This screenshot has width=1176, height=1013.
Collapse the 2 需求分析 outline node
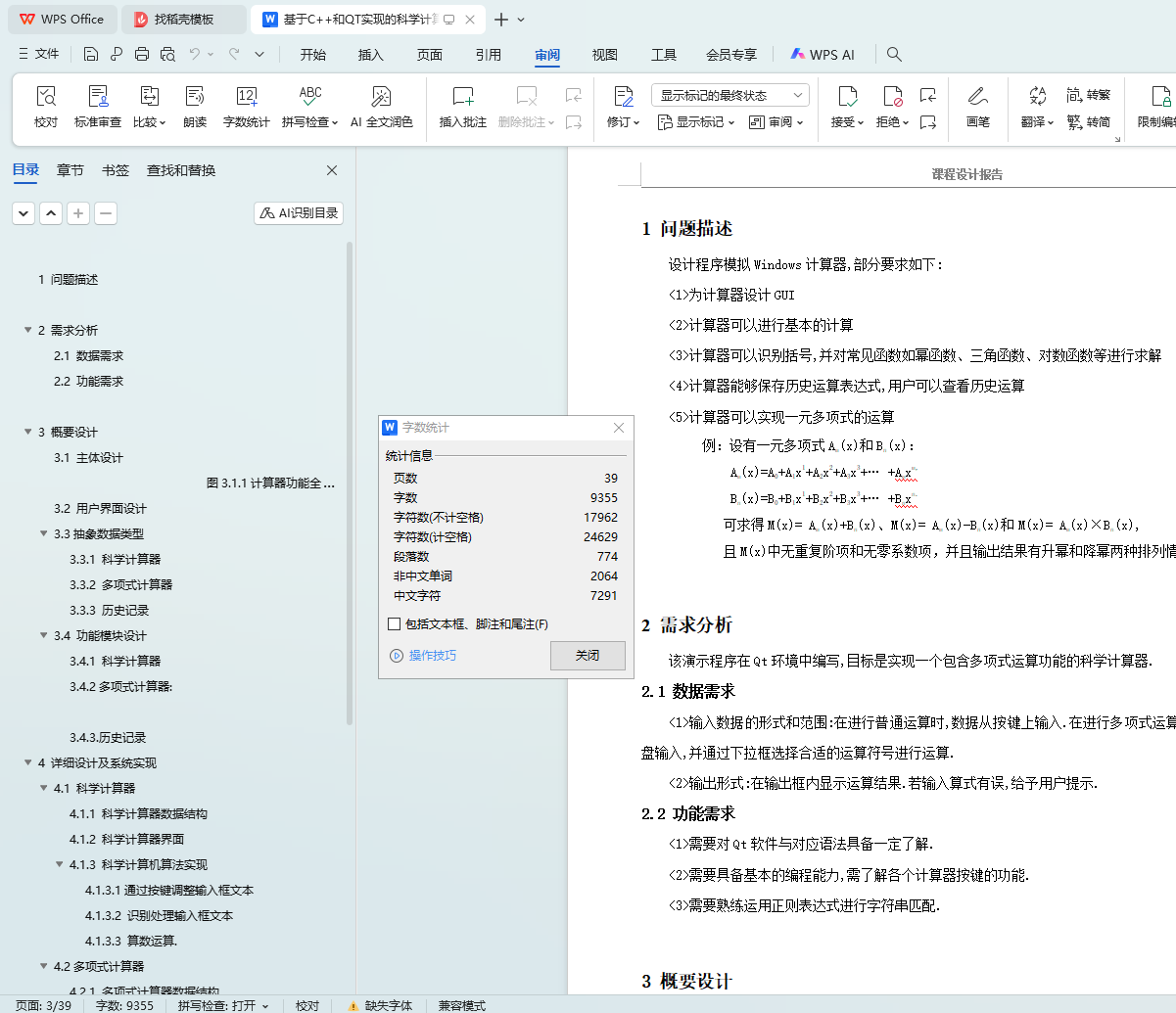pyautogui.click(x=28, y=331)
